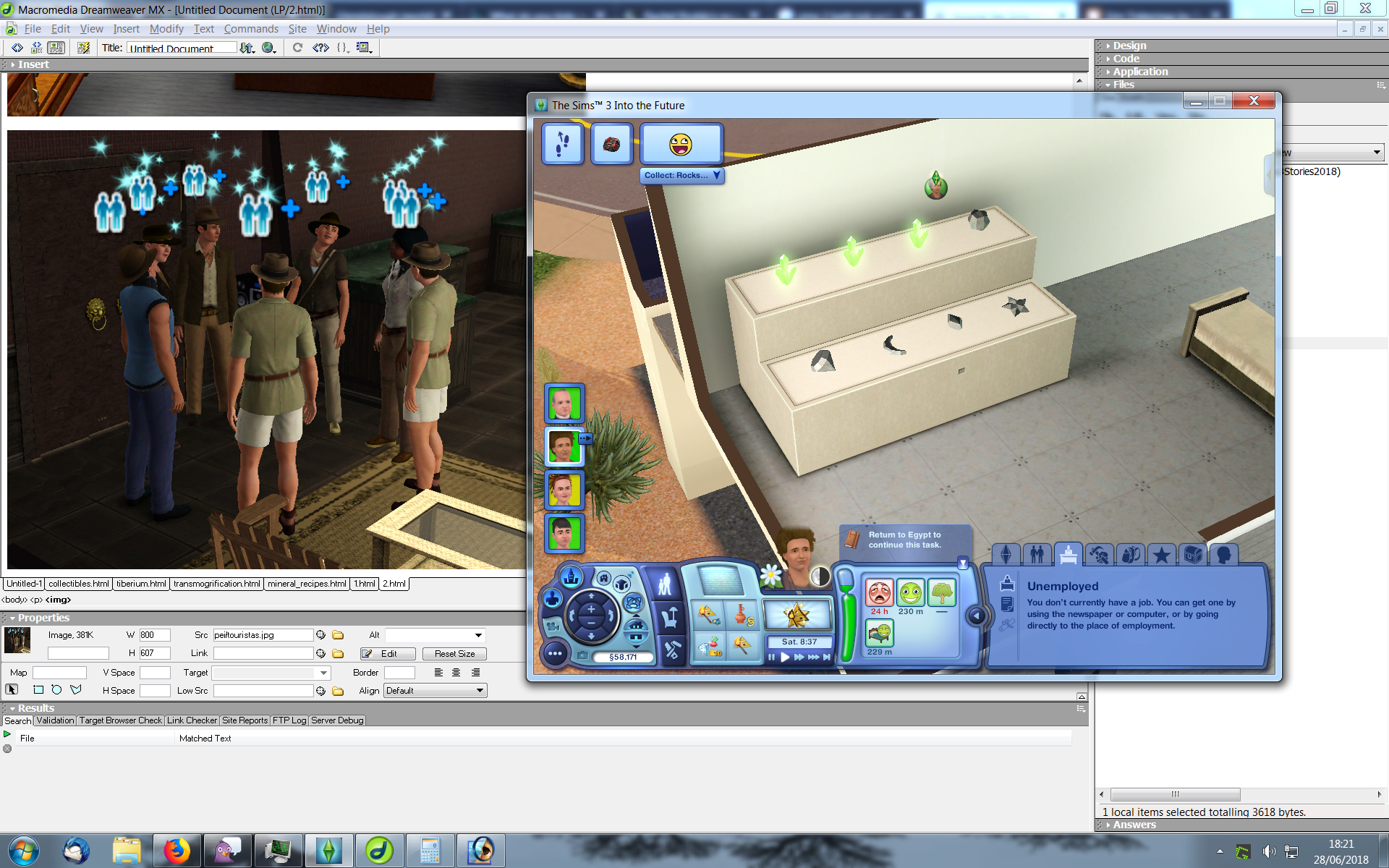
Task: Click the red sad face moodlet
Action: point(879,594)
